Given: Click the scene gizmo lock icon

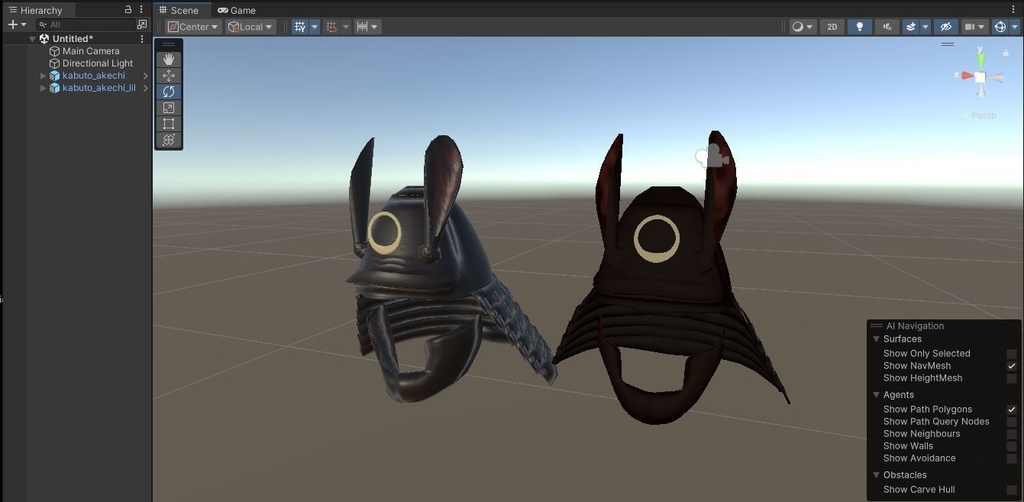Looking at the screenshot, I should coord(1006,52).
